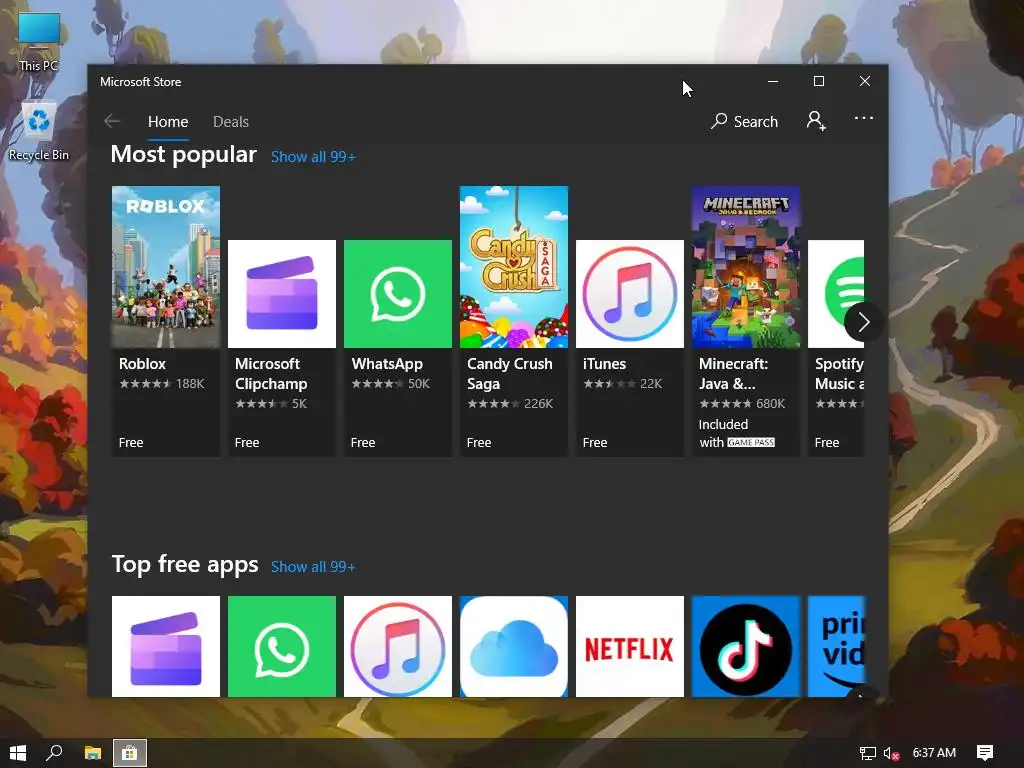Click the WhatsApp title text
Viewport: 1024px width, 768px height.
coord(387,364)
